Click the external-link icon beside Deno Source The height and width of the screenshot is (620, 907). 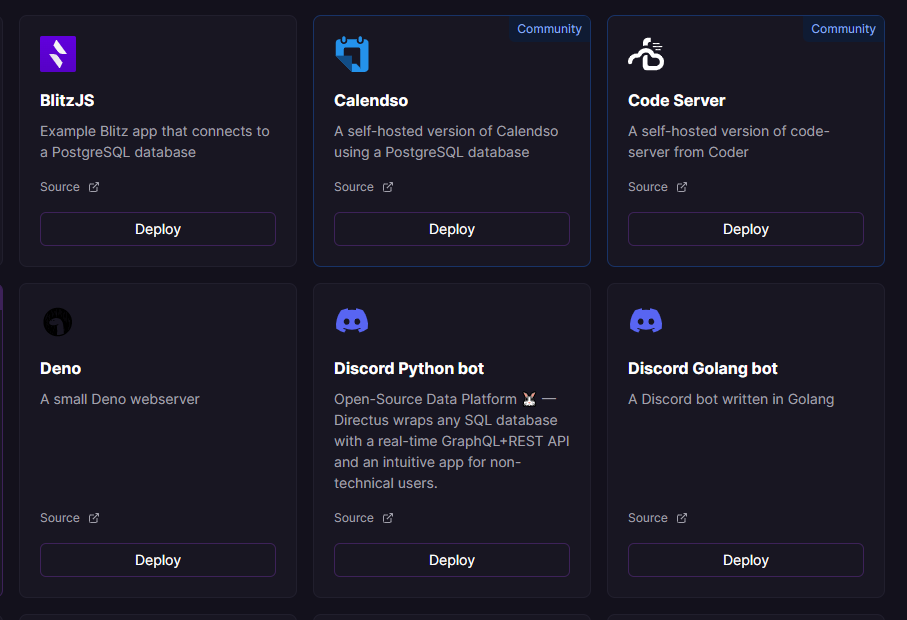(x=93, y=517)
